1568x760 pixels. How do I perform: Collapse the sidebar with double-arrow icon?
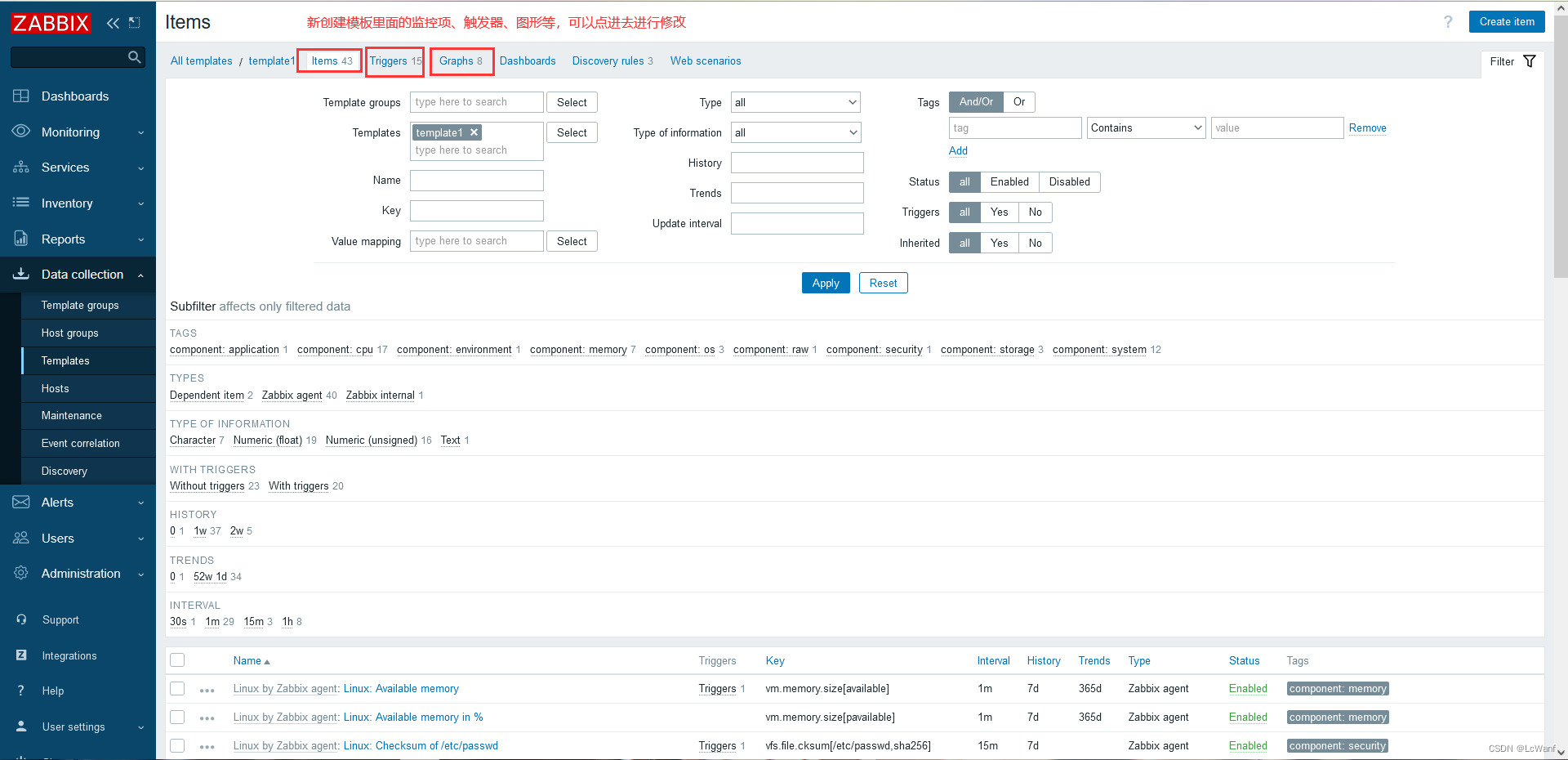tap(113, 23)
